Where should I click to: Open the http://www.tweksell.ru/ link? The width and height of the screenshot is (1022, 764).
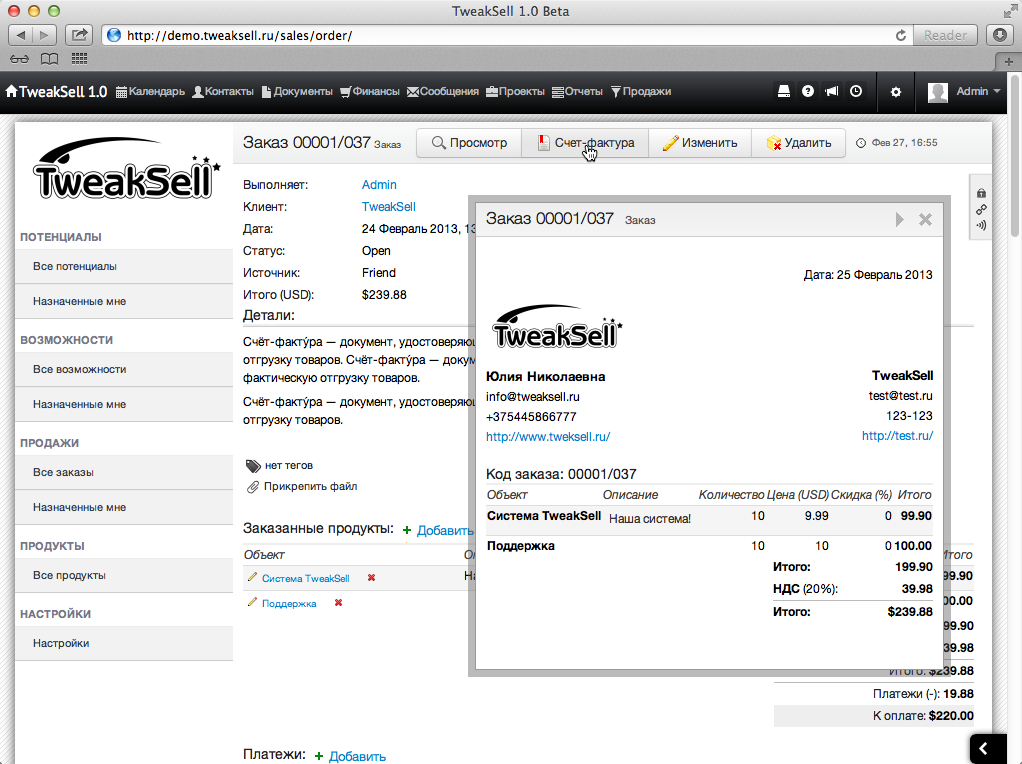pos(548,437)
